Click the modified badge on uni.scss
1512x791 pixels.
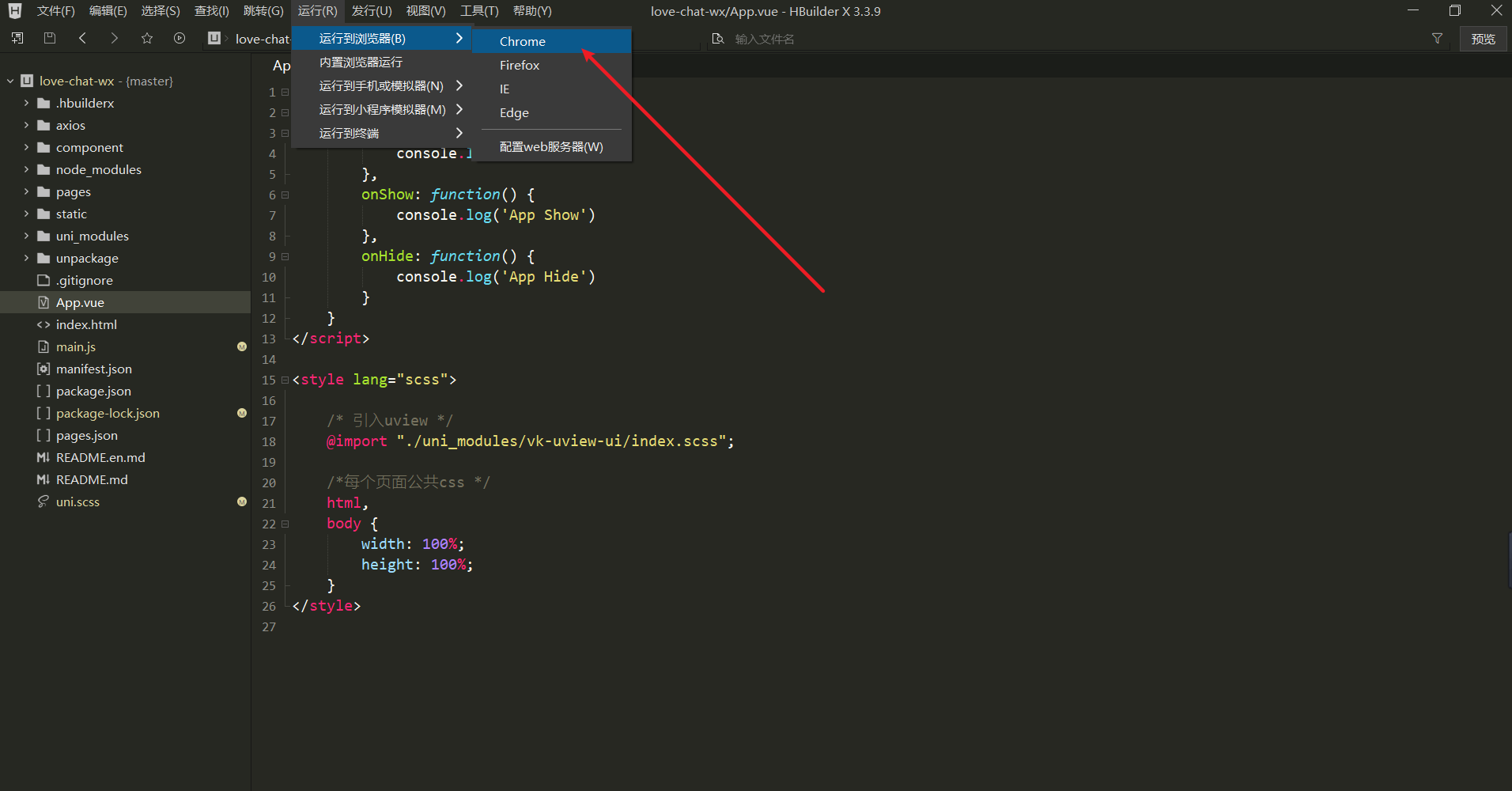(x=242, y=501)
